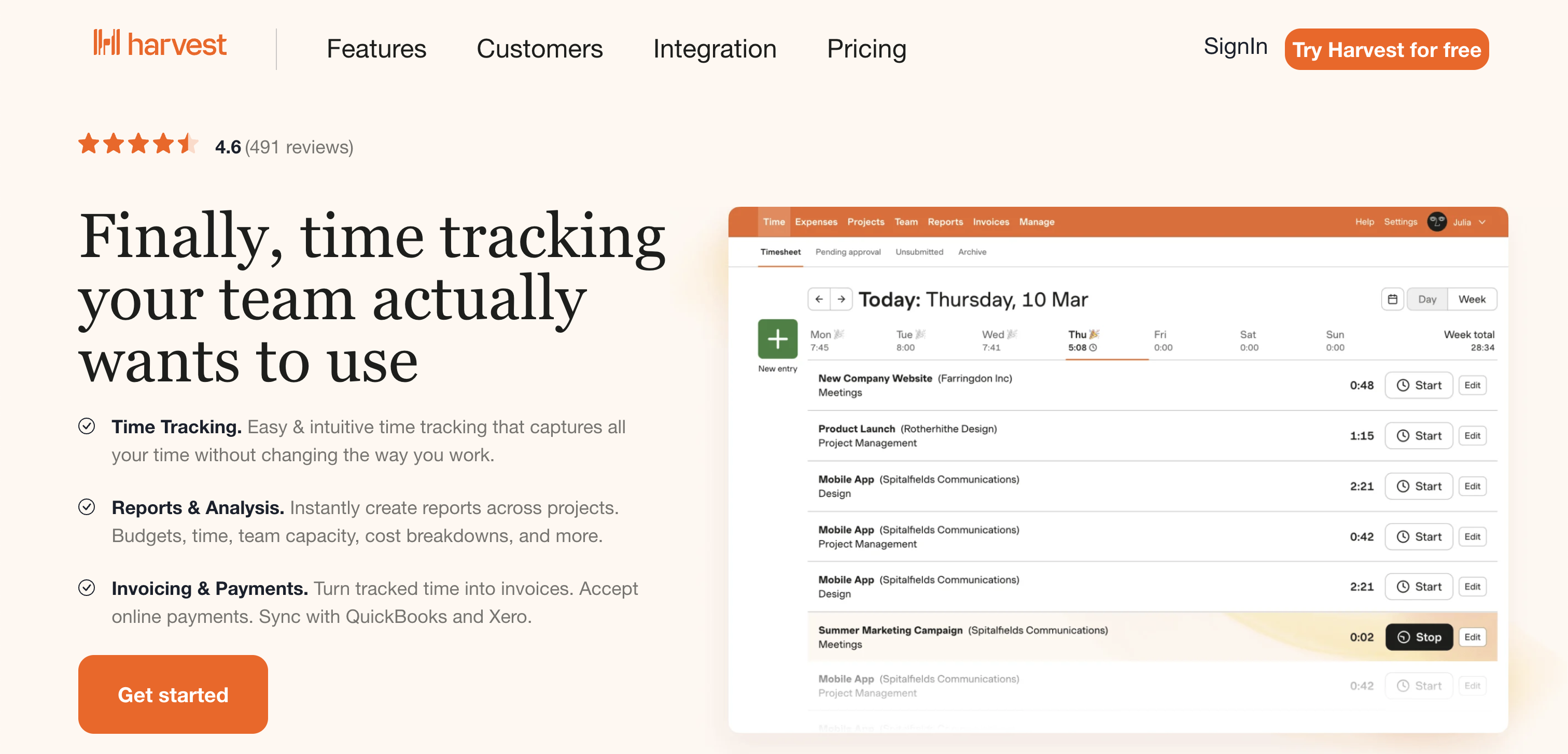Click checkmark icon beside Time Tracking
The height and width of the screenshot is (754, 1568).
tap(87, 426)
